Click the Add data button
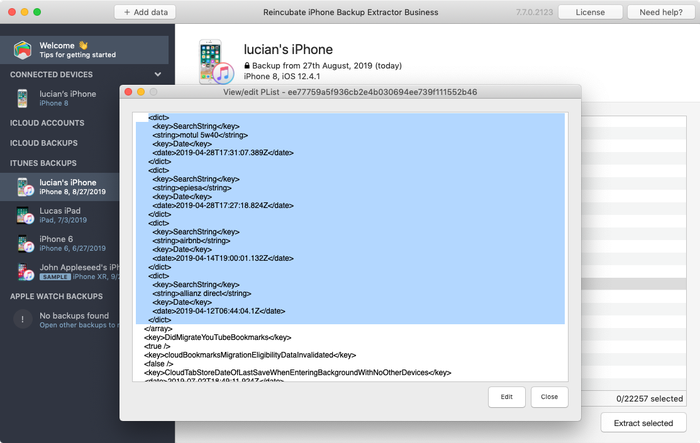The height and width of the screenshot is (443, 700). click(x=145, y=12)
